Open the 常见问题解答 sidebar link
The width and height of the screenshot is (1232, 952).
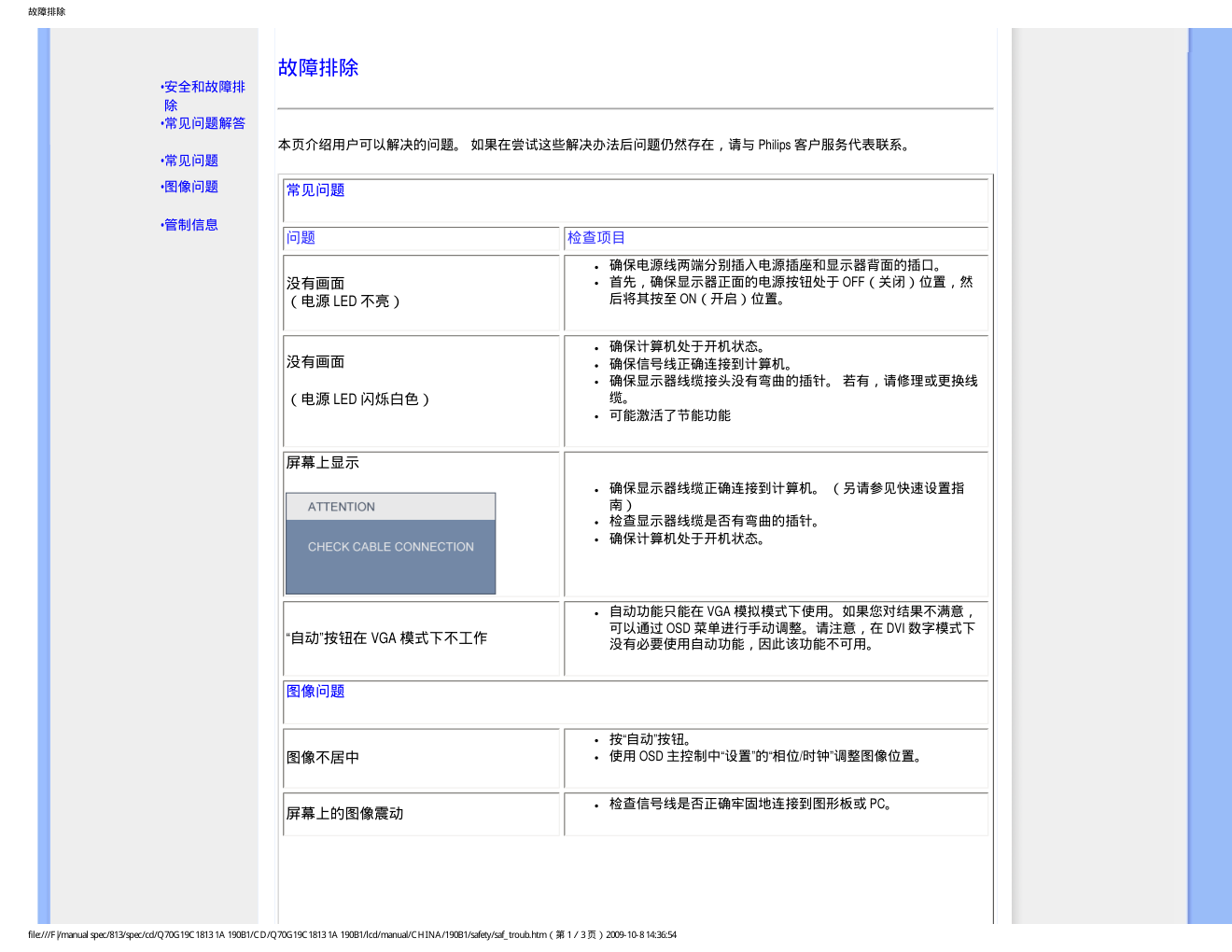(204, 123)
